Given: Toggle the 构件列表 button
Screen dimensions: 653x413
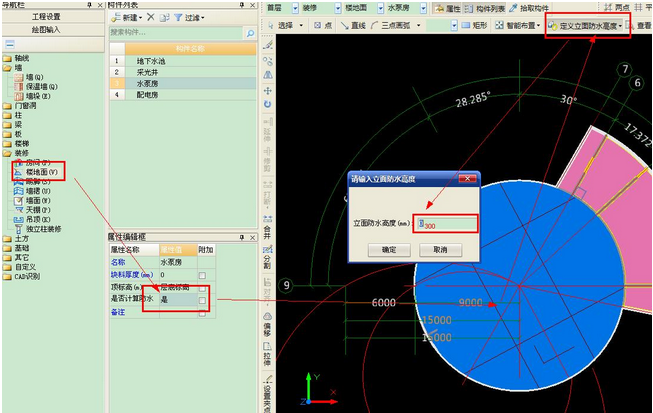Looking at the screenshot, I should [485, 8].
